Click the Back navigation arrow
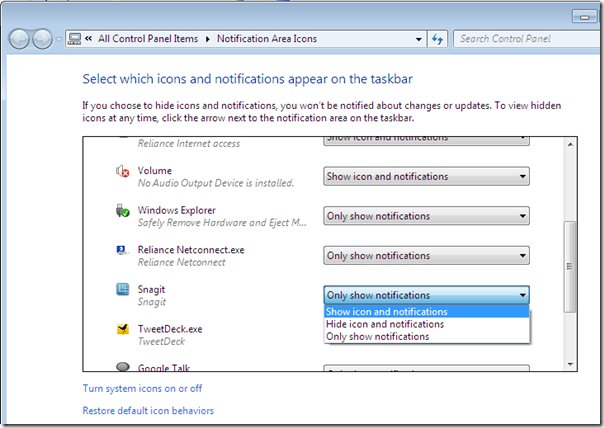604x428 pixels. pos(19,39)
